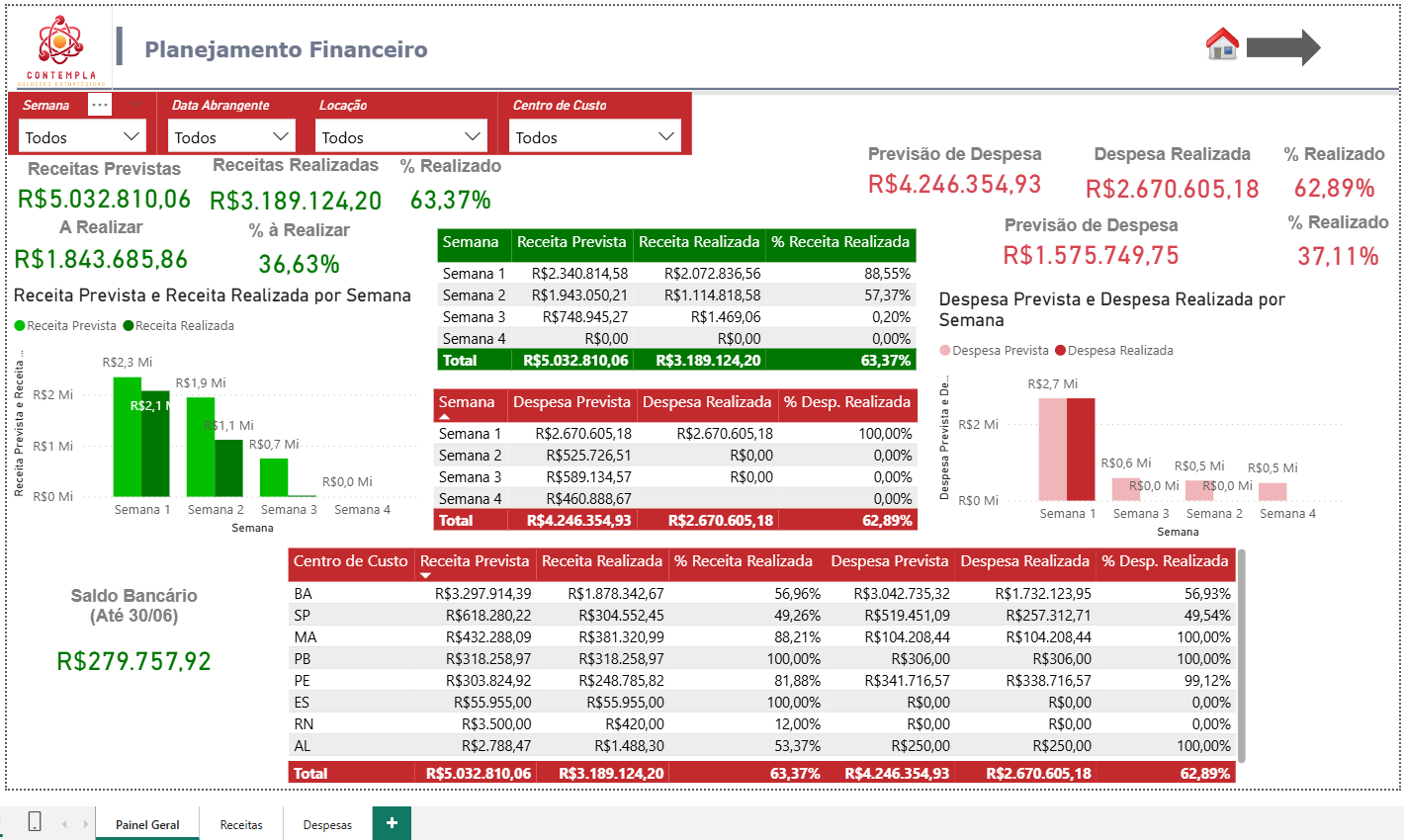Open the Semana filter dropdown
This screenshot has height=840, width=1404.
[82, 136]
